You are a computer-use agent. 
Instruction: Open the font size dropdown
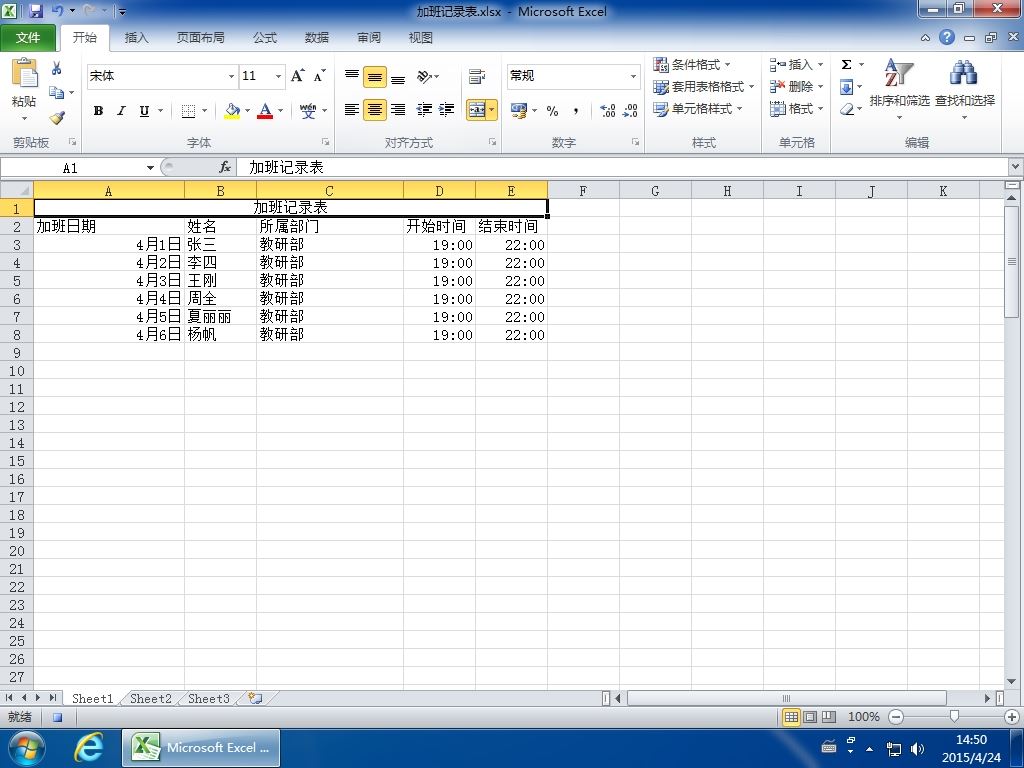pos(279,76)
